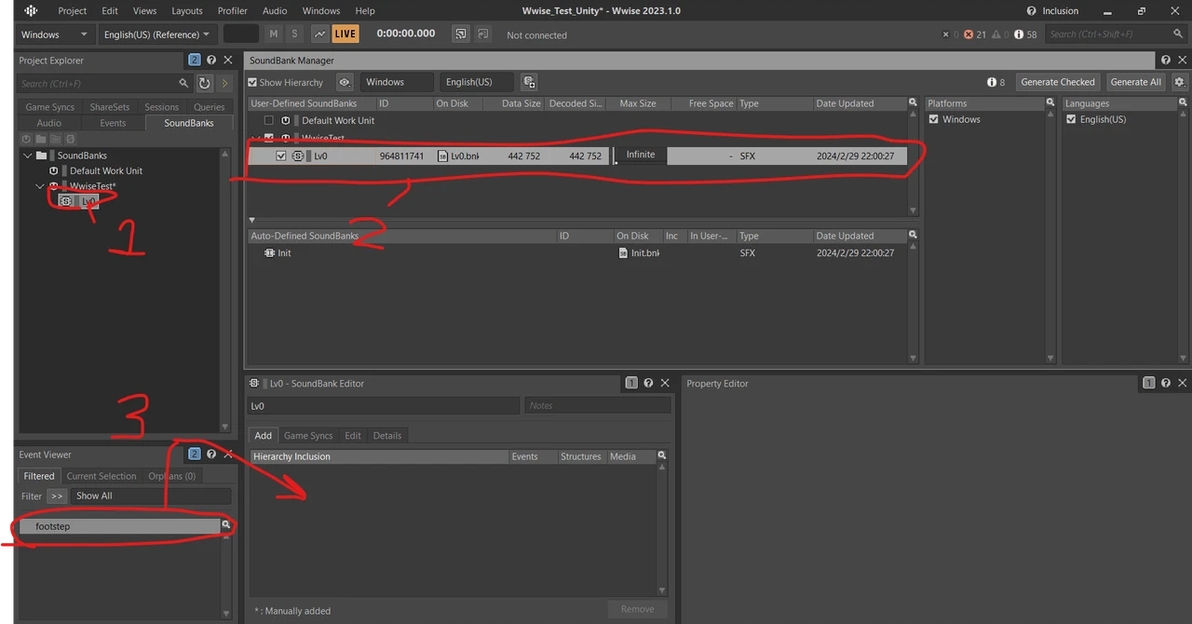1192x624 pixels.
Task: Click the Lv0.bnk file icon in On Disk column
Action: point(442,156)
